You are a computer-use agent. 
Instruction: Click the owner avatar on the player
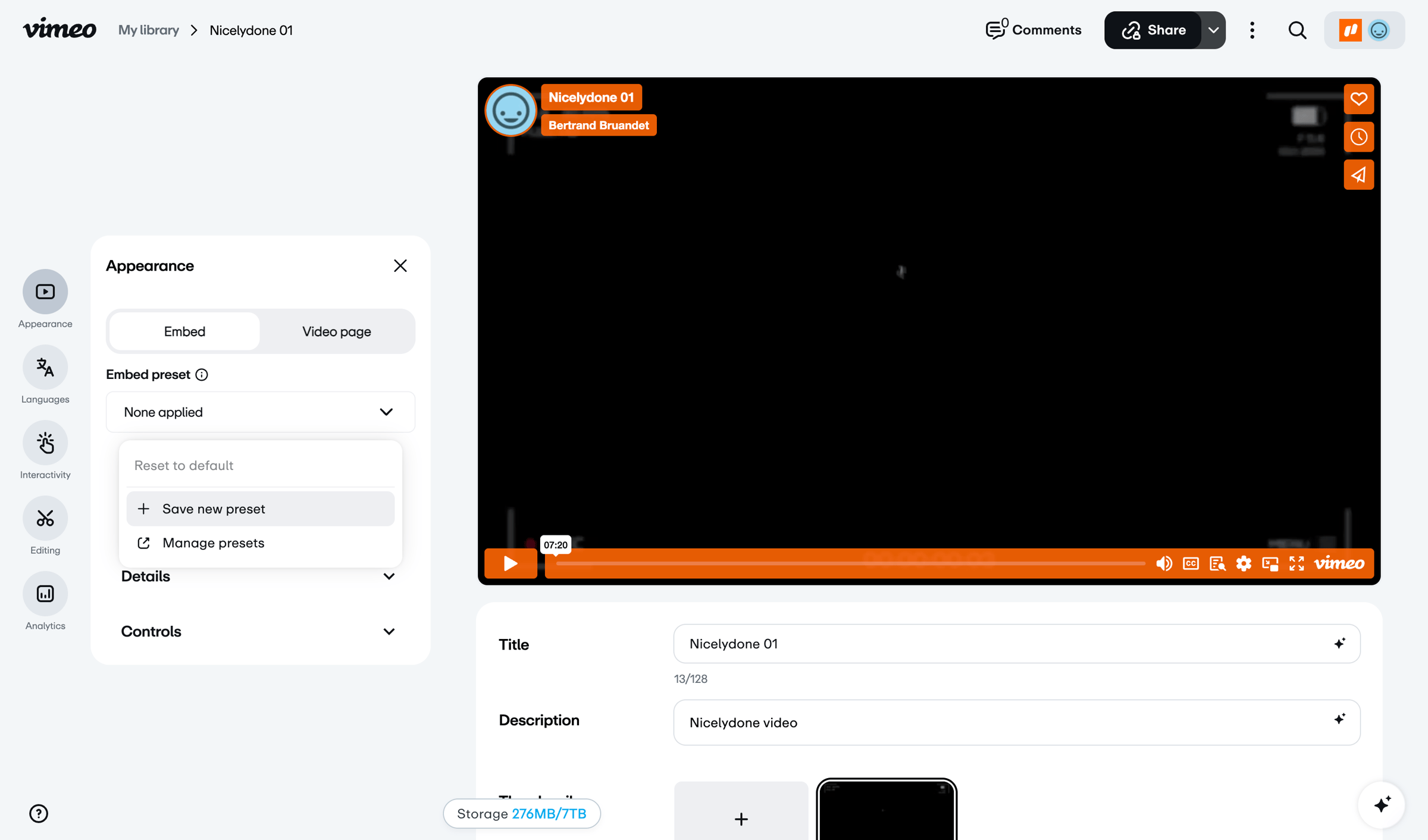pos(511,111)
